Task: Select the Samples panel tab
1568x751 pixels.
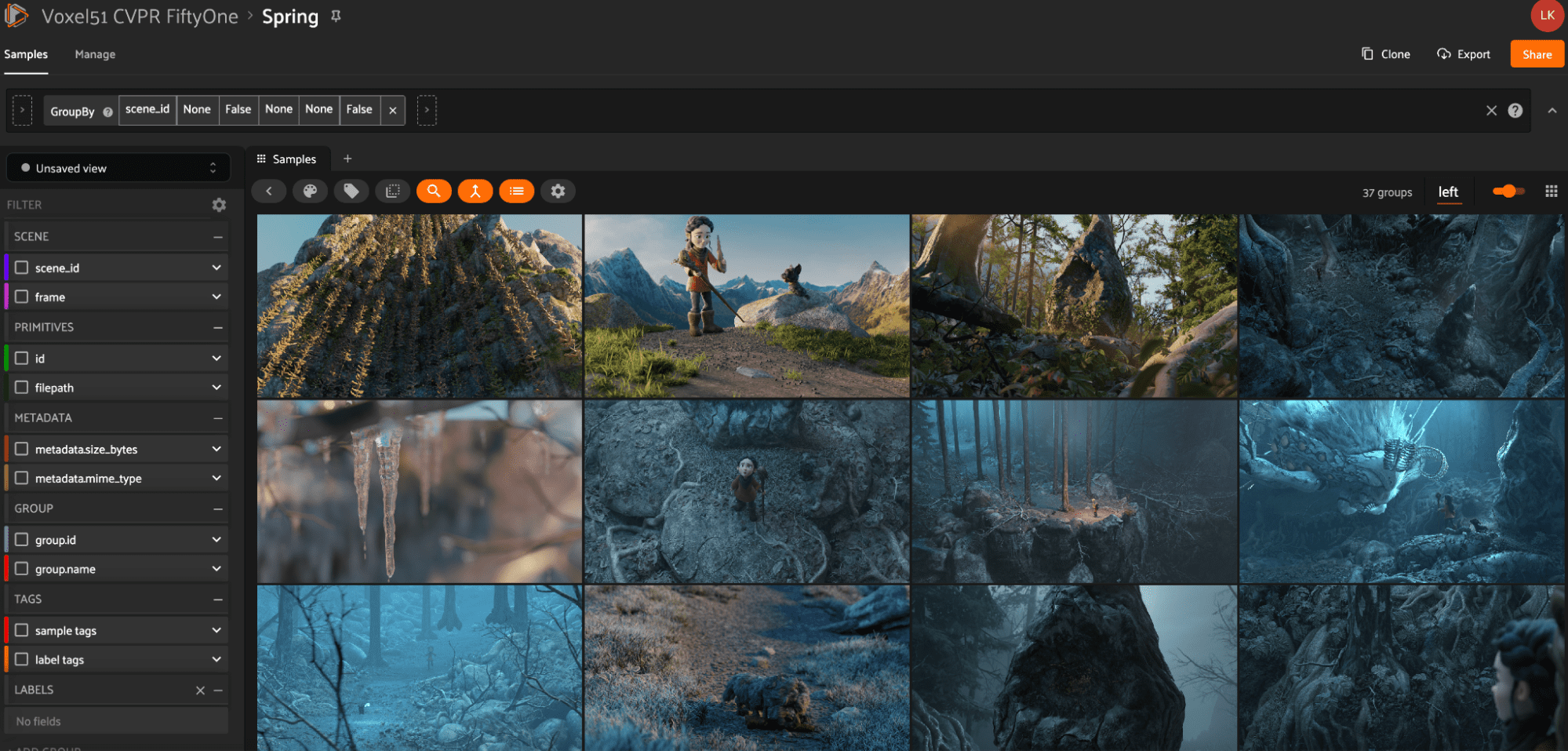Action: pos(287,159)
